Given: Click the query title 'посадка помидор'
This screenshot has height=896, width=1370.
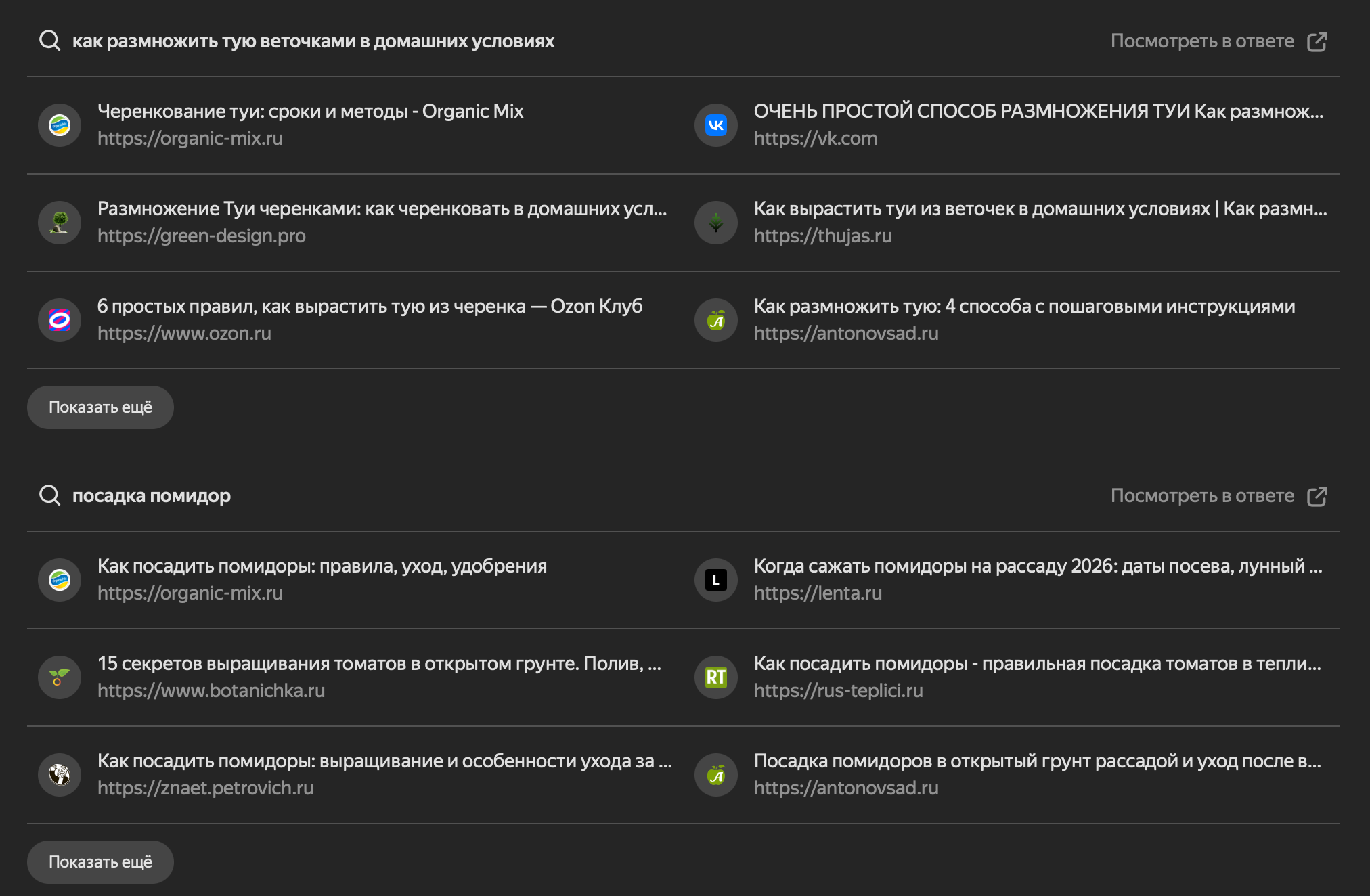Looking at the screenshot, I should tap(152, 496).
